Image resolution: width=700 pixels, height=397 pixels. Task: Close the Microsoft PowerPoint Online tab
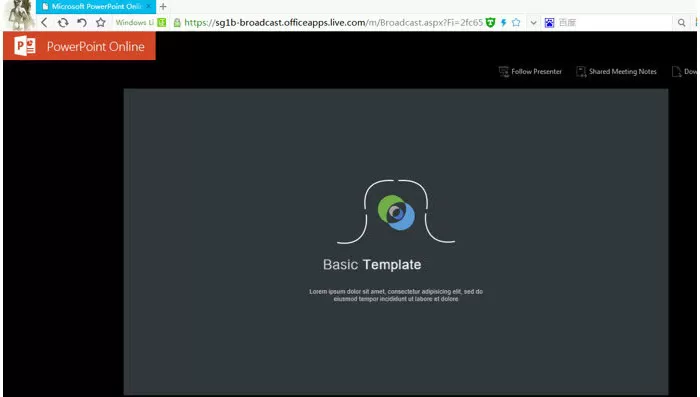tap(148, 6)
